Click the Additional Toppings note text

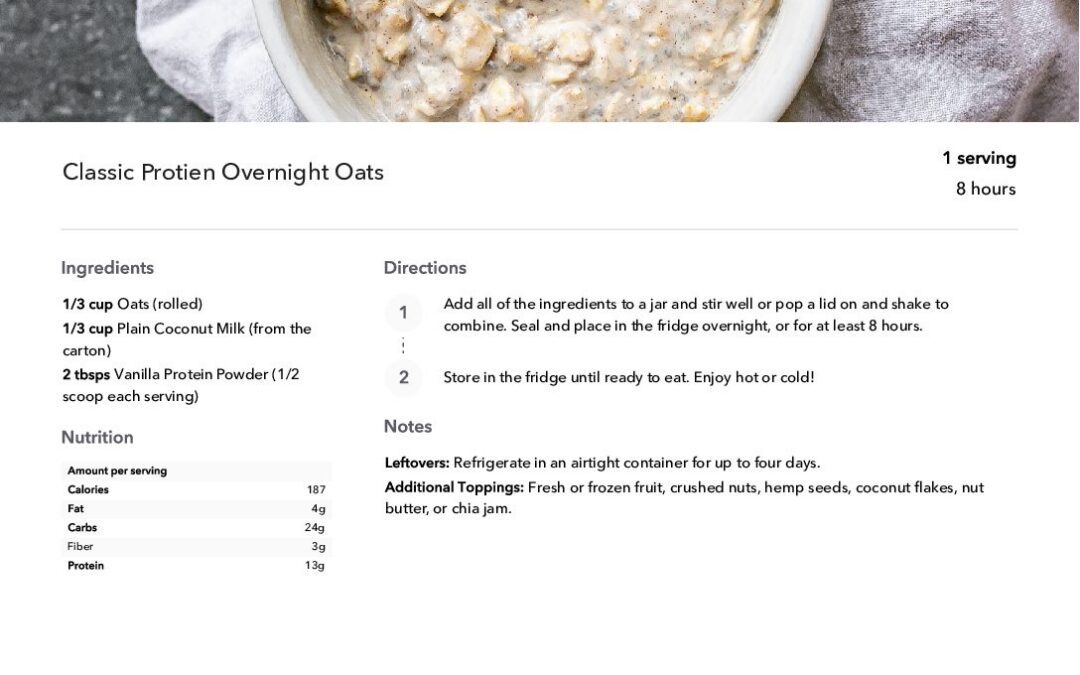[x=685, y=498]
